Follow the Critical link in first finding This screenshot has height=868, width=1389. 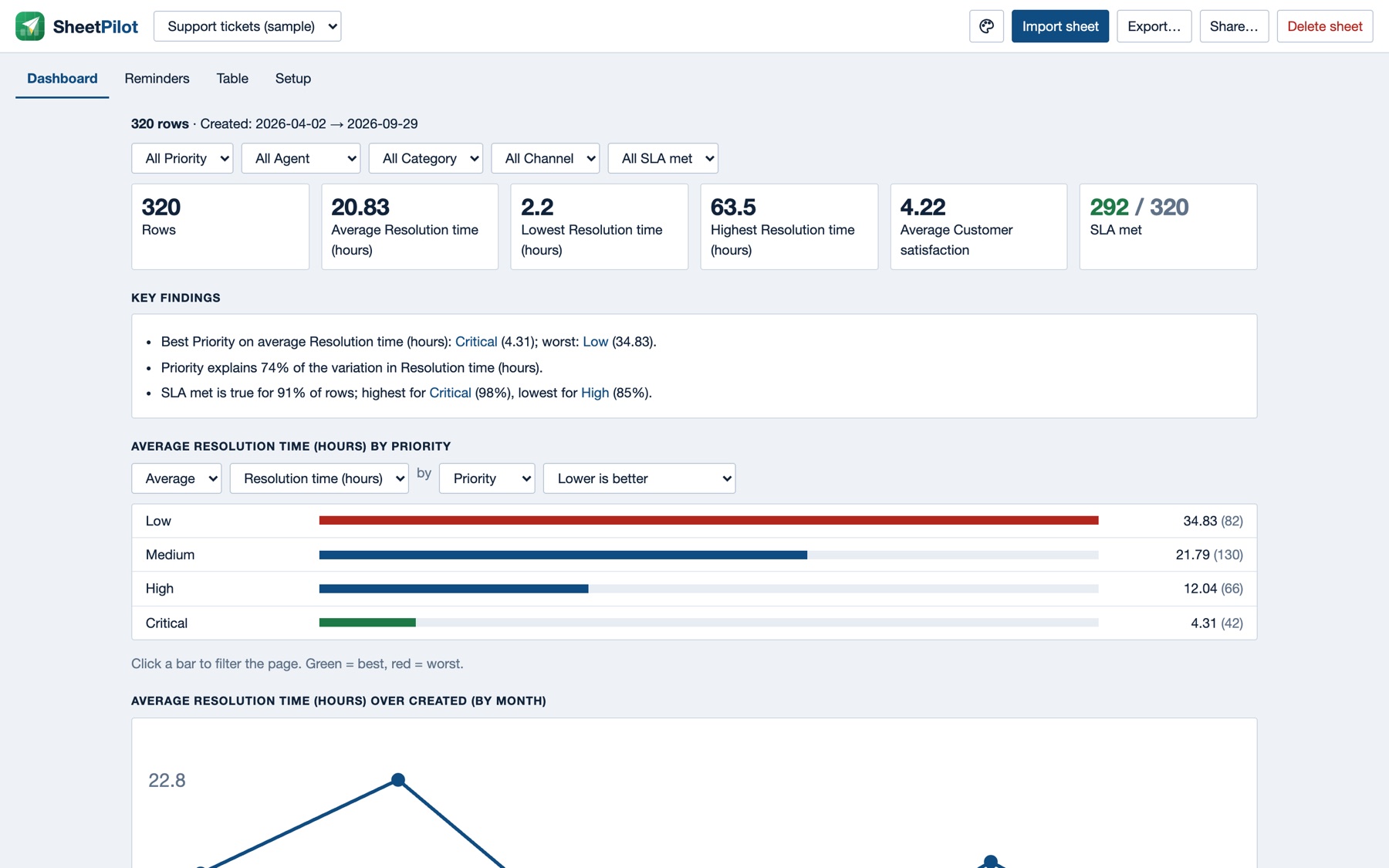coord(476,342)
